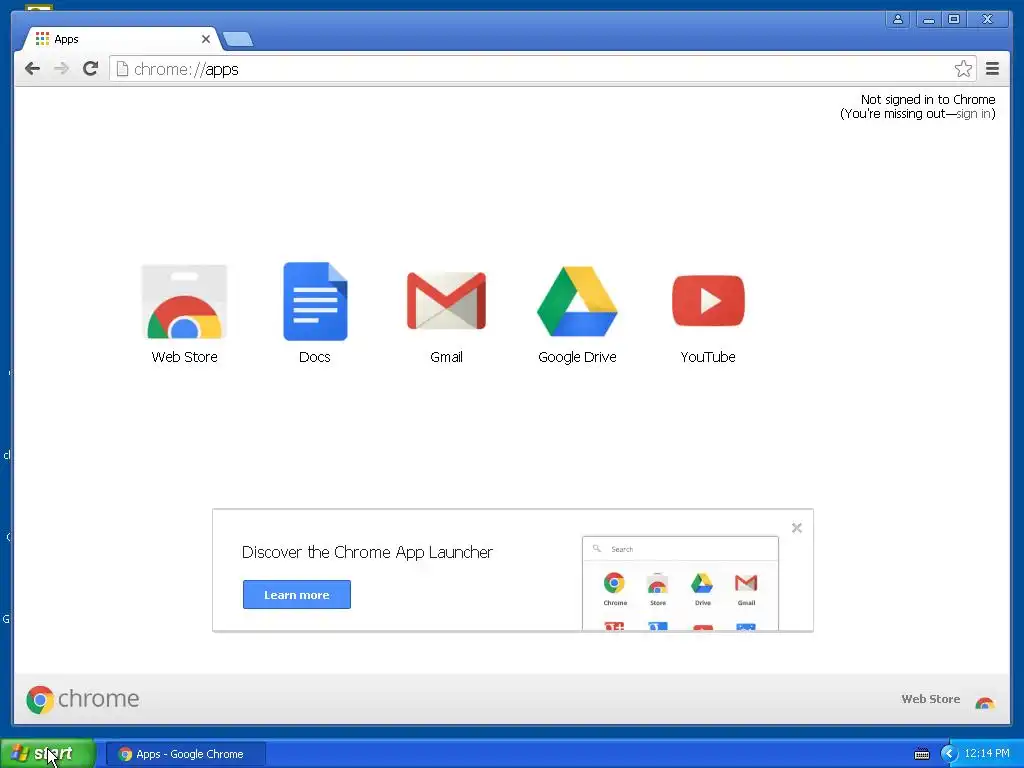Image resolution: width=1024 pixels, height=768 pixels.
Task: Click the forward navigation arrow
Action: [61, 69]
